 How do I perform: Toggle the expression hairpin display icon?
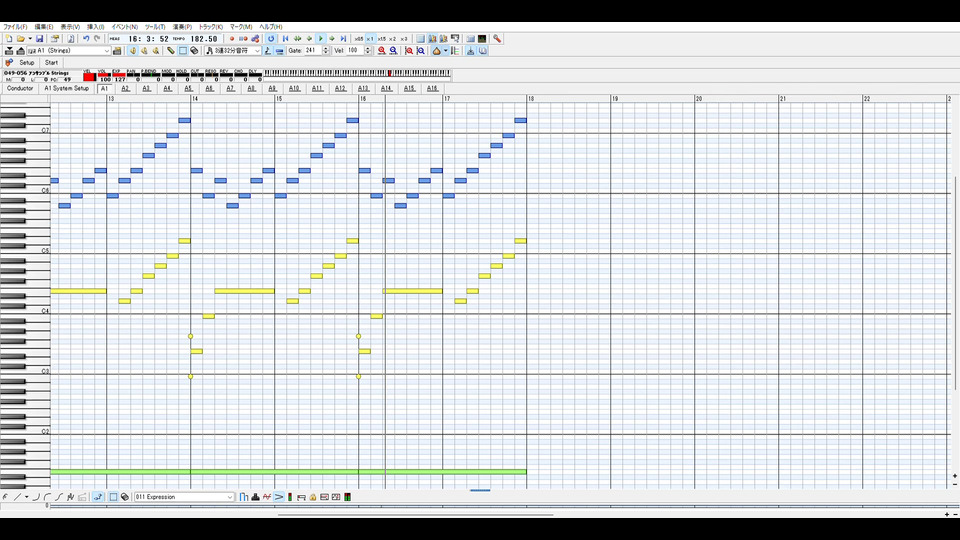(279, 497)
